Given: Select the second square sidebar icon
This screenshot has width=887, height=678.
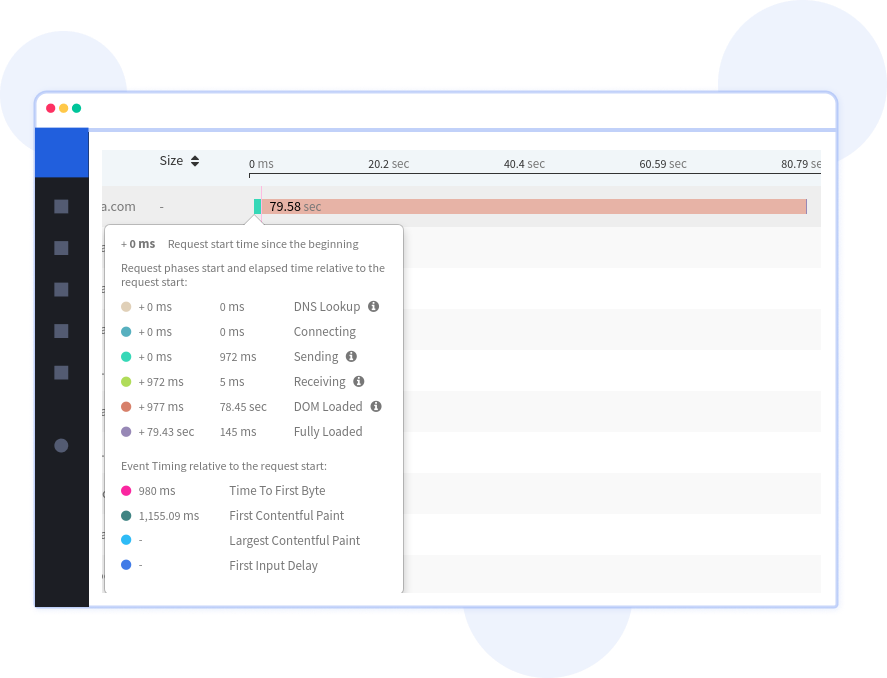Looking at the screenshot, I should click(61, 248).
